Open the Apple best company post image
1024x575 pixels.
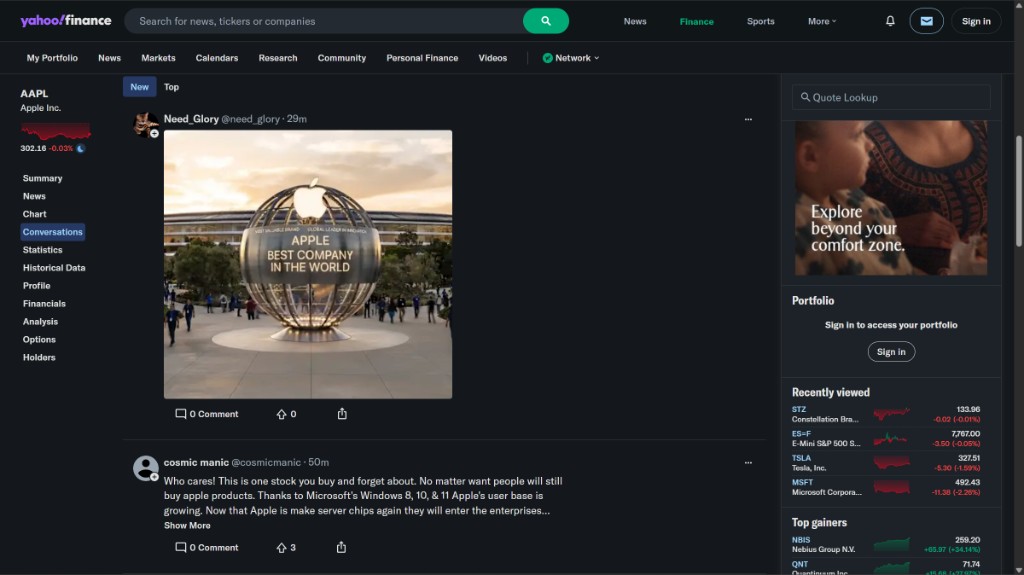coord(308,264)
